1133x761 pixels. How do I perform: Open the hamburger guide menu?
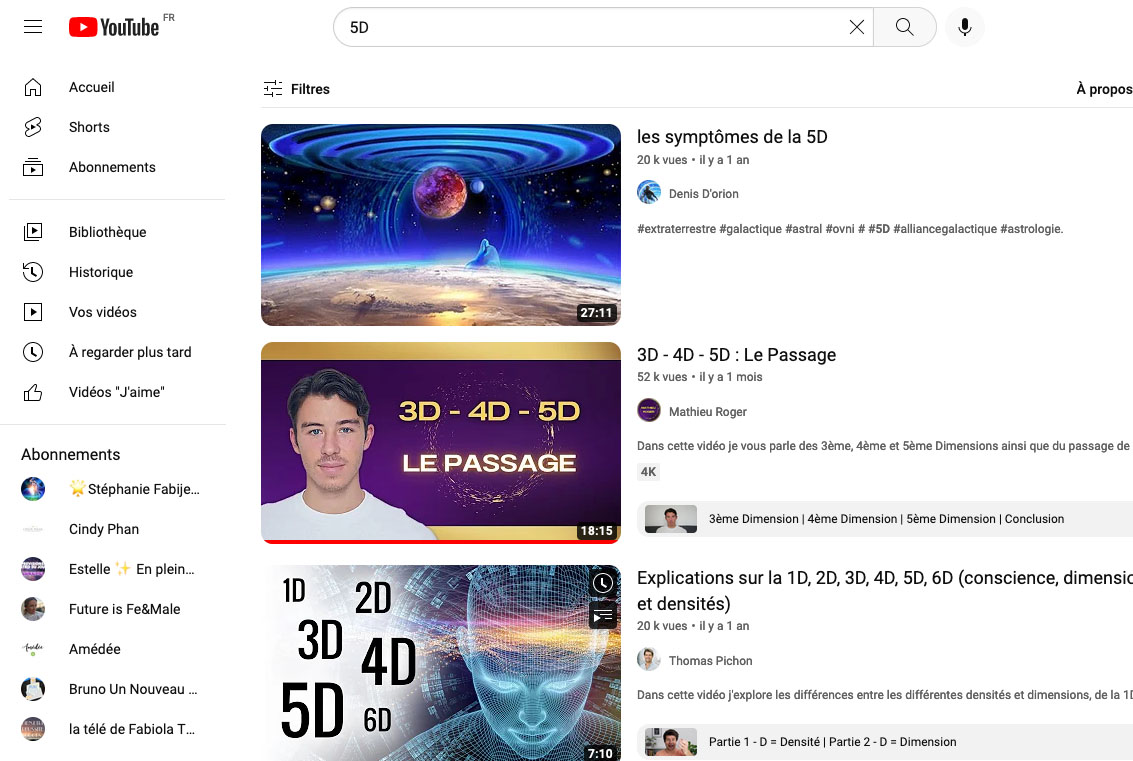coord(33,27)
